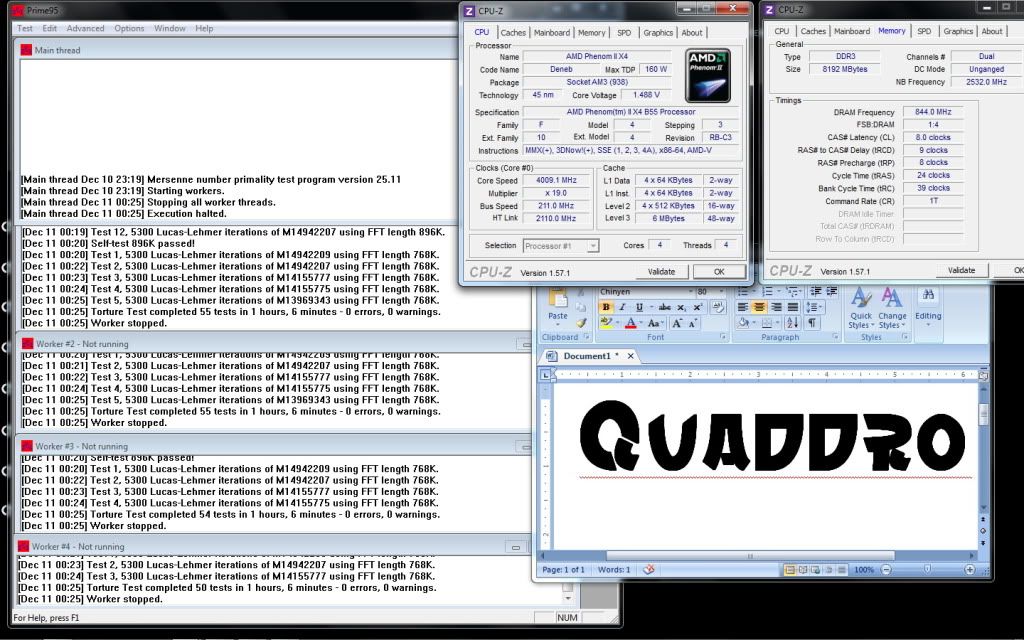This screenshot has width=1024, height=640.
Task: Decrease paragraph indent in Word
Action: coord(816,291)
